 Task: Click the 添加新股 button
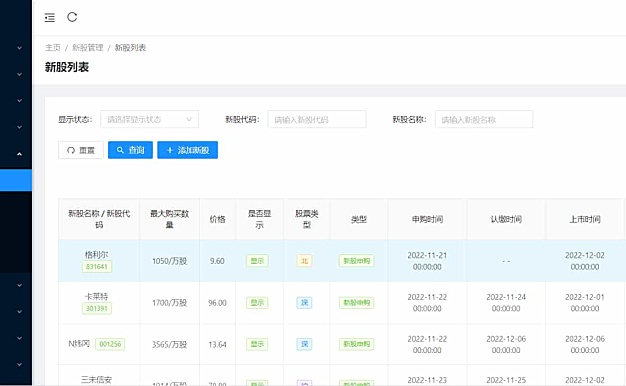coord(187,150)
